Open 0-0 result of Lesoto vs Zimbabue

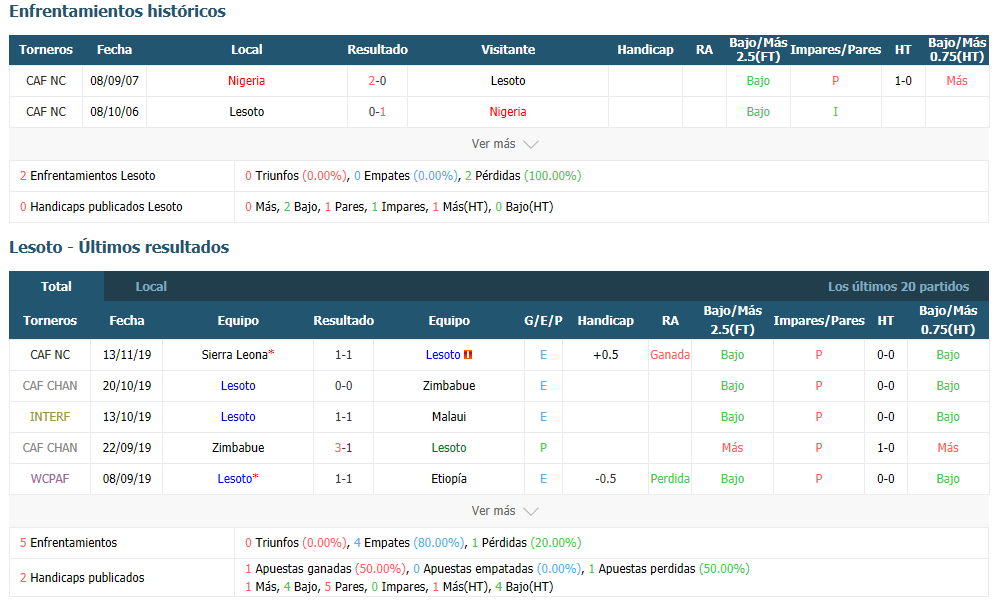click(343, 386)
